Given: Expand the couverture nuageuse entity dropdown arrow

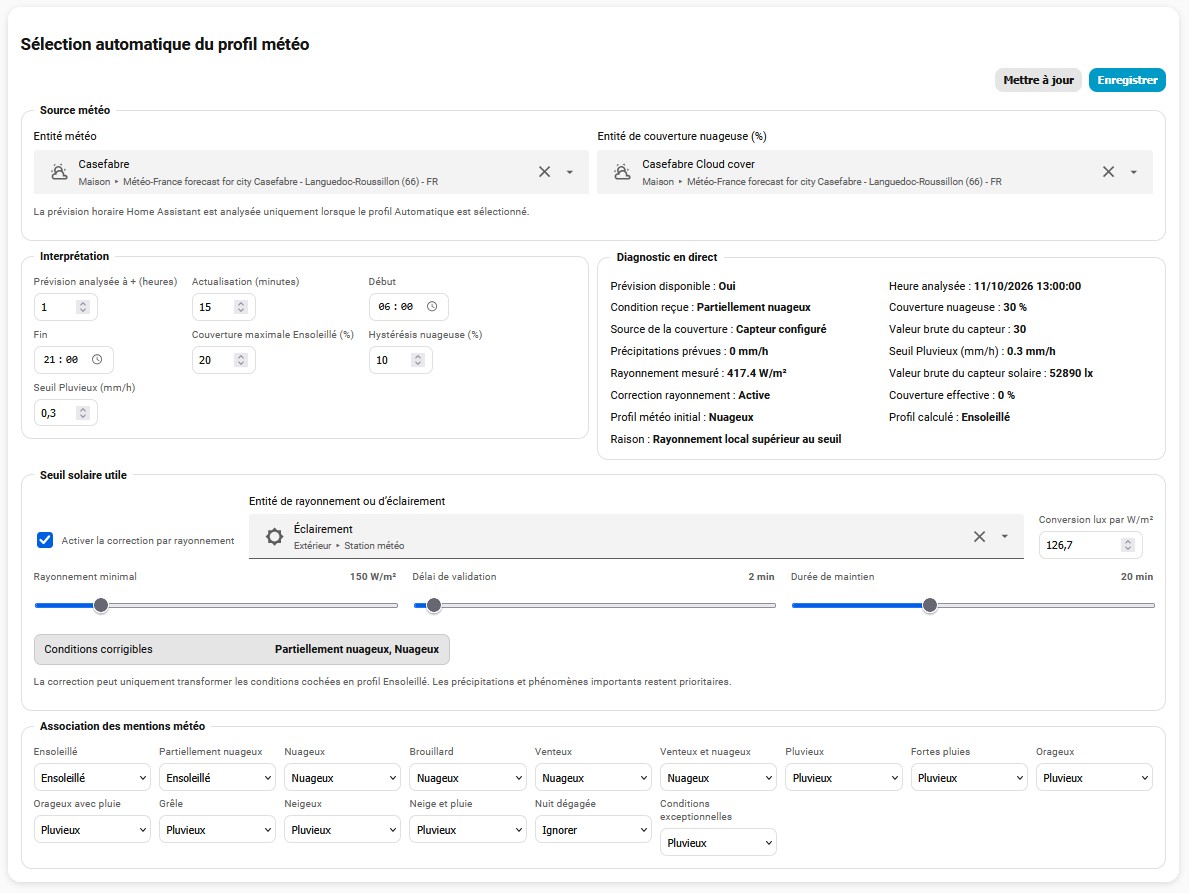Looking at the screenshot, I should (x=1133, y=172).
